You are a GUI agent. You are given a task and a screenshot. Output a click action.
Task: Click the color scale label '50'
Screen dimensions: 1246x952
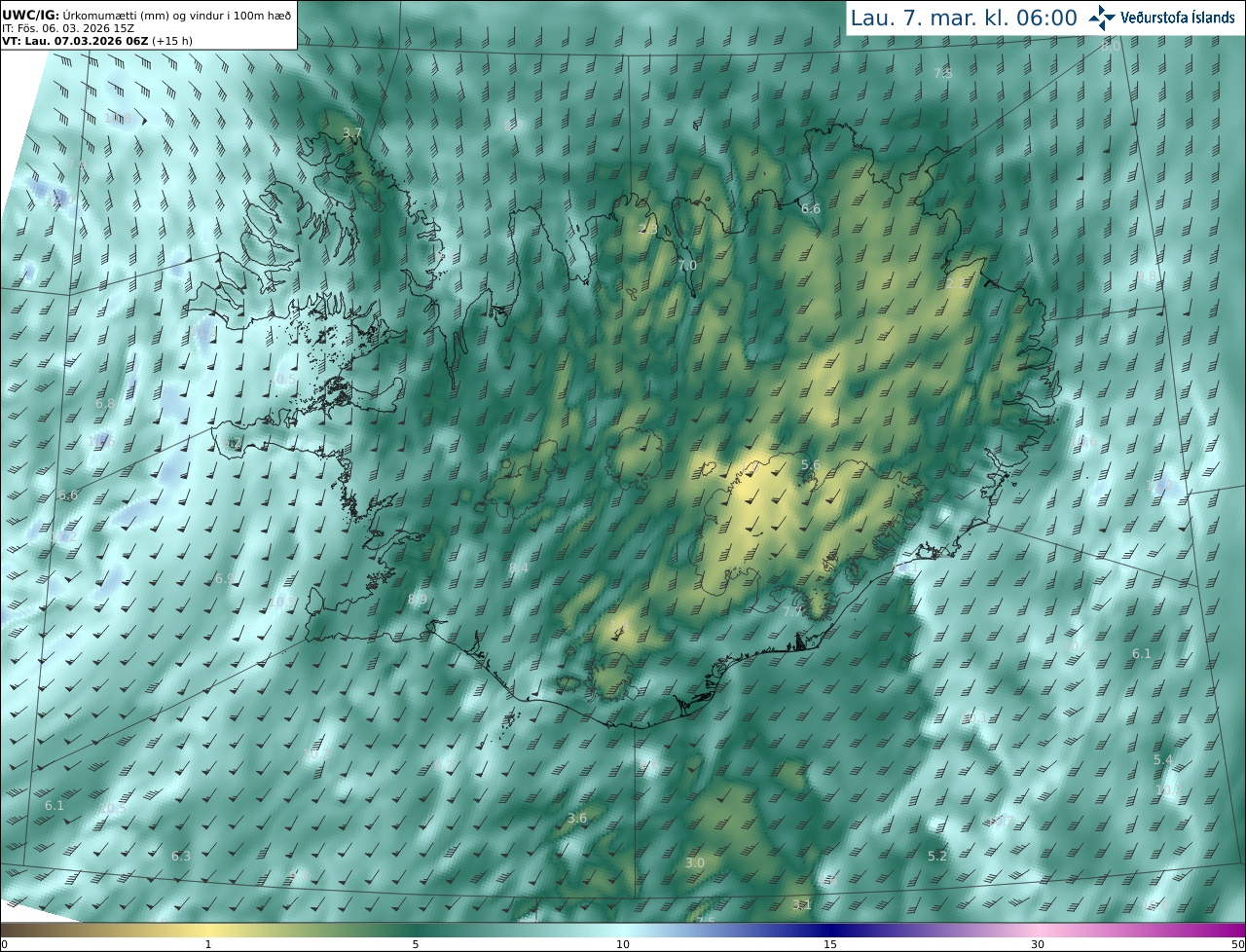coord(1237,944)
